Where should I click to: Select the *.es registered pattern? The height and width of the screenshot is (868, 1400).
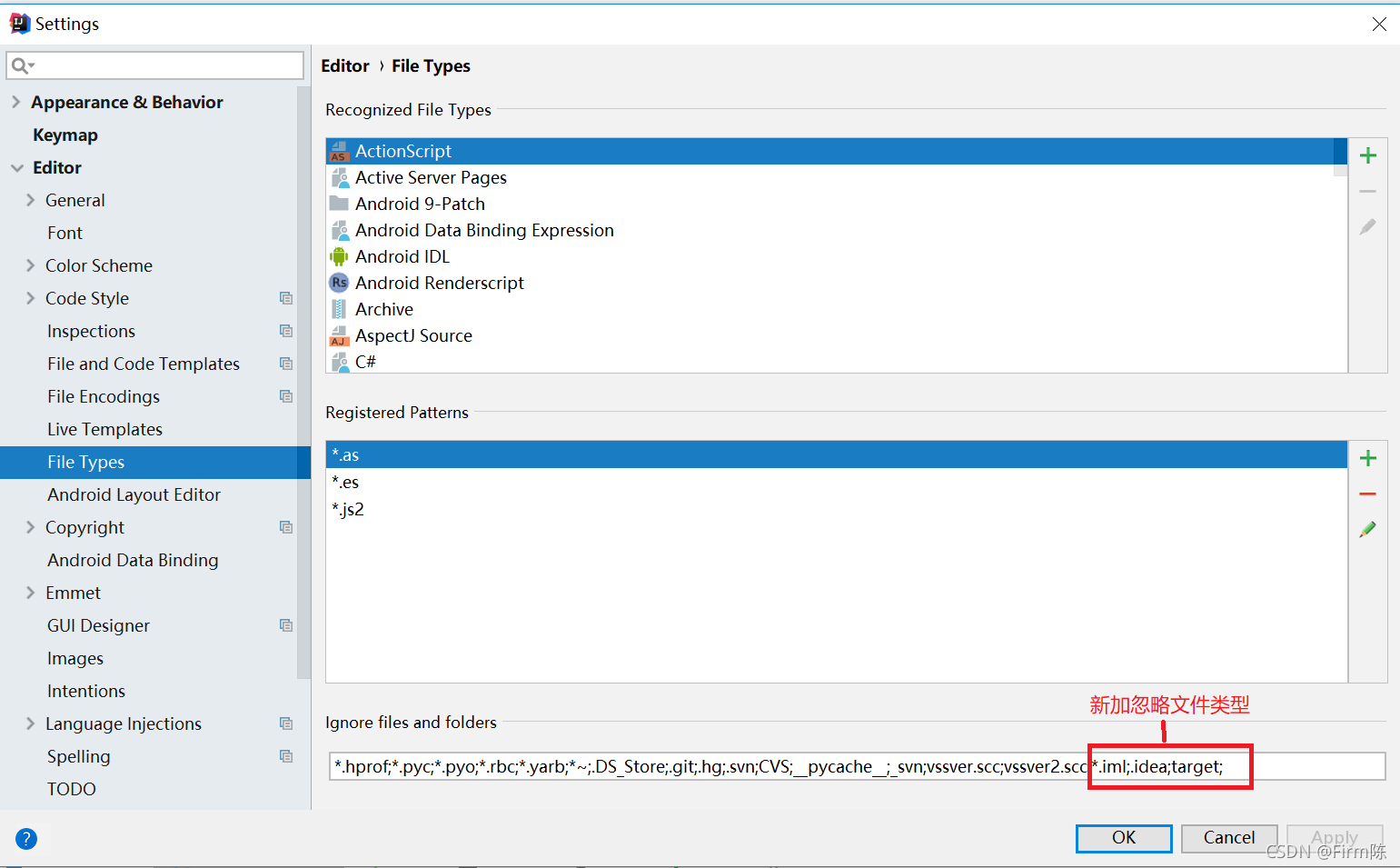836,482
